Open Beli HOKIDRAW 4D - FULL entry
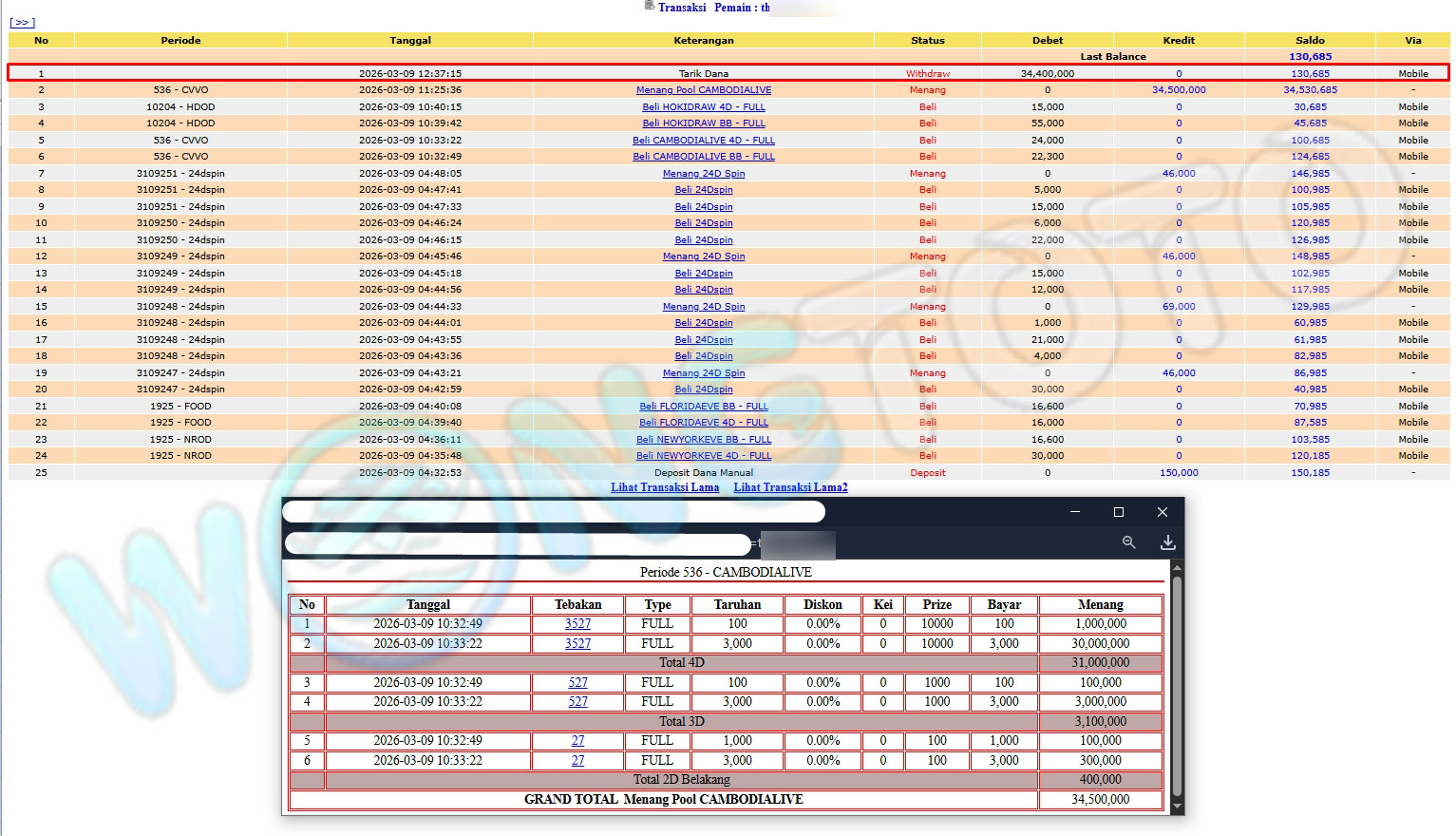The width and height of the screenshot is (1456, 836). pos(703,107)
